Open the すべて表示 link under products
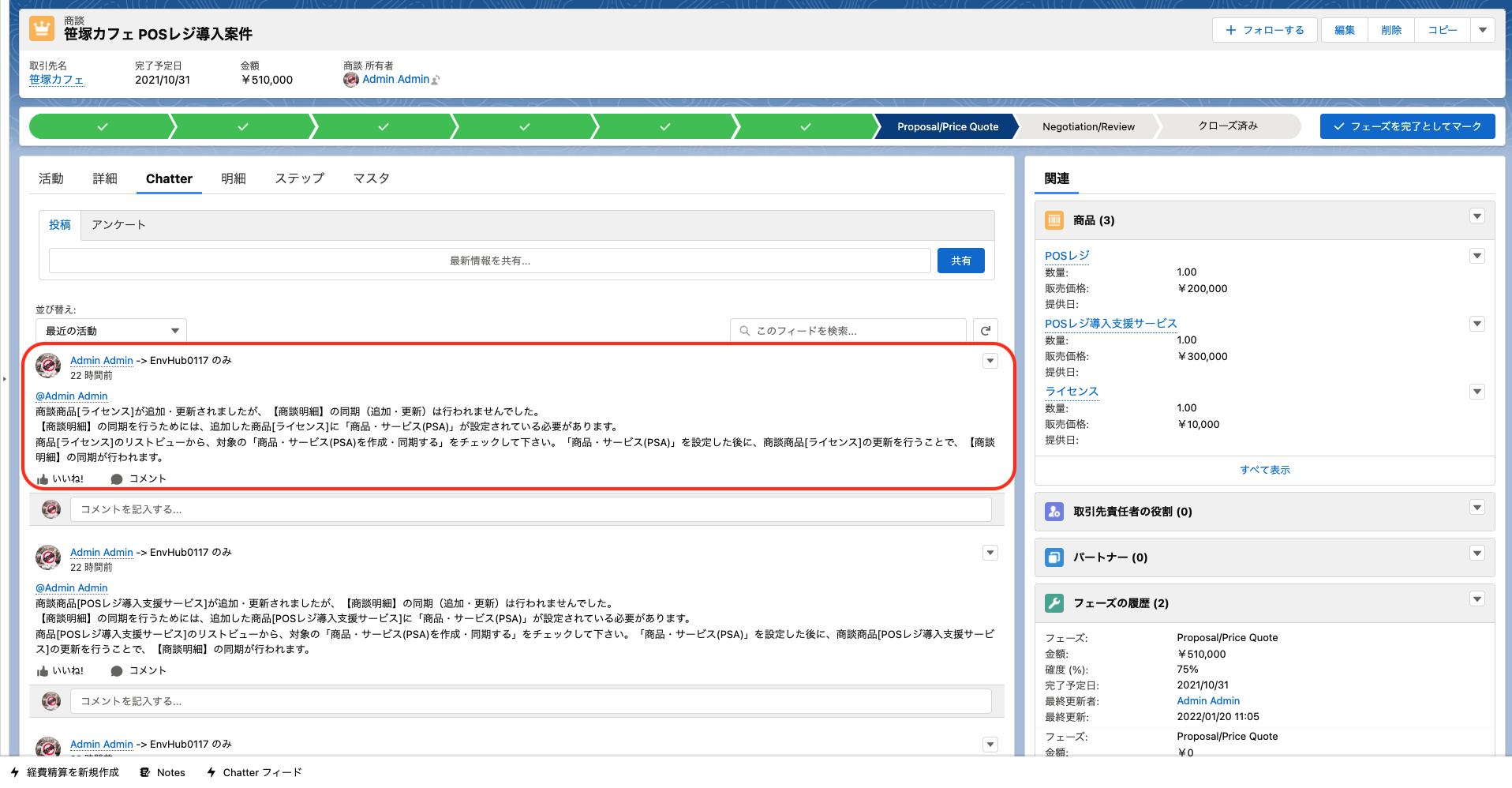Image resolution: width=1512 pixels, height=788 pixels. (x=1264, y=470)
